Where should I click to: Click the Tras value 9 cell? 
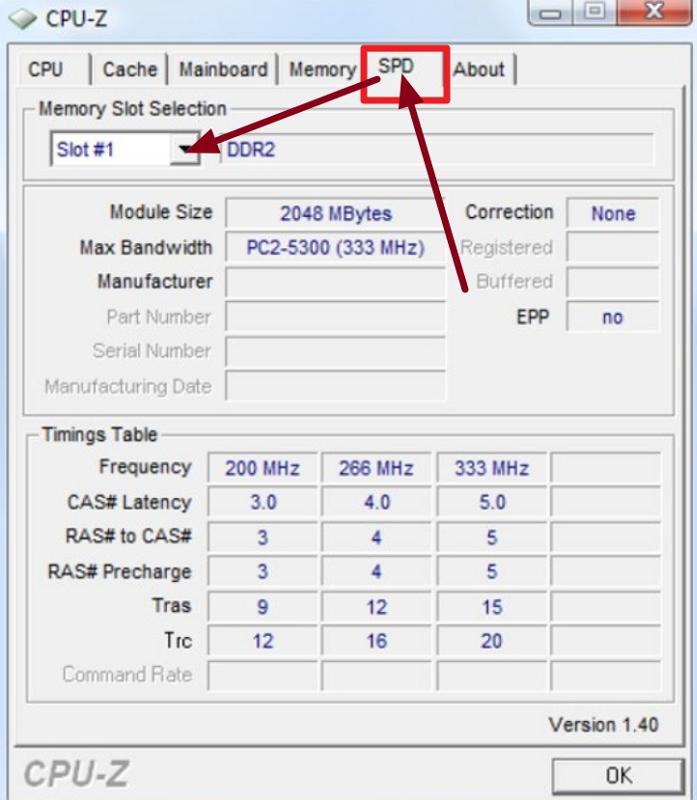[262, 606]
